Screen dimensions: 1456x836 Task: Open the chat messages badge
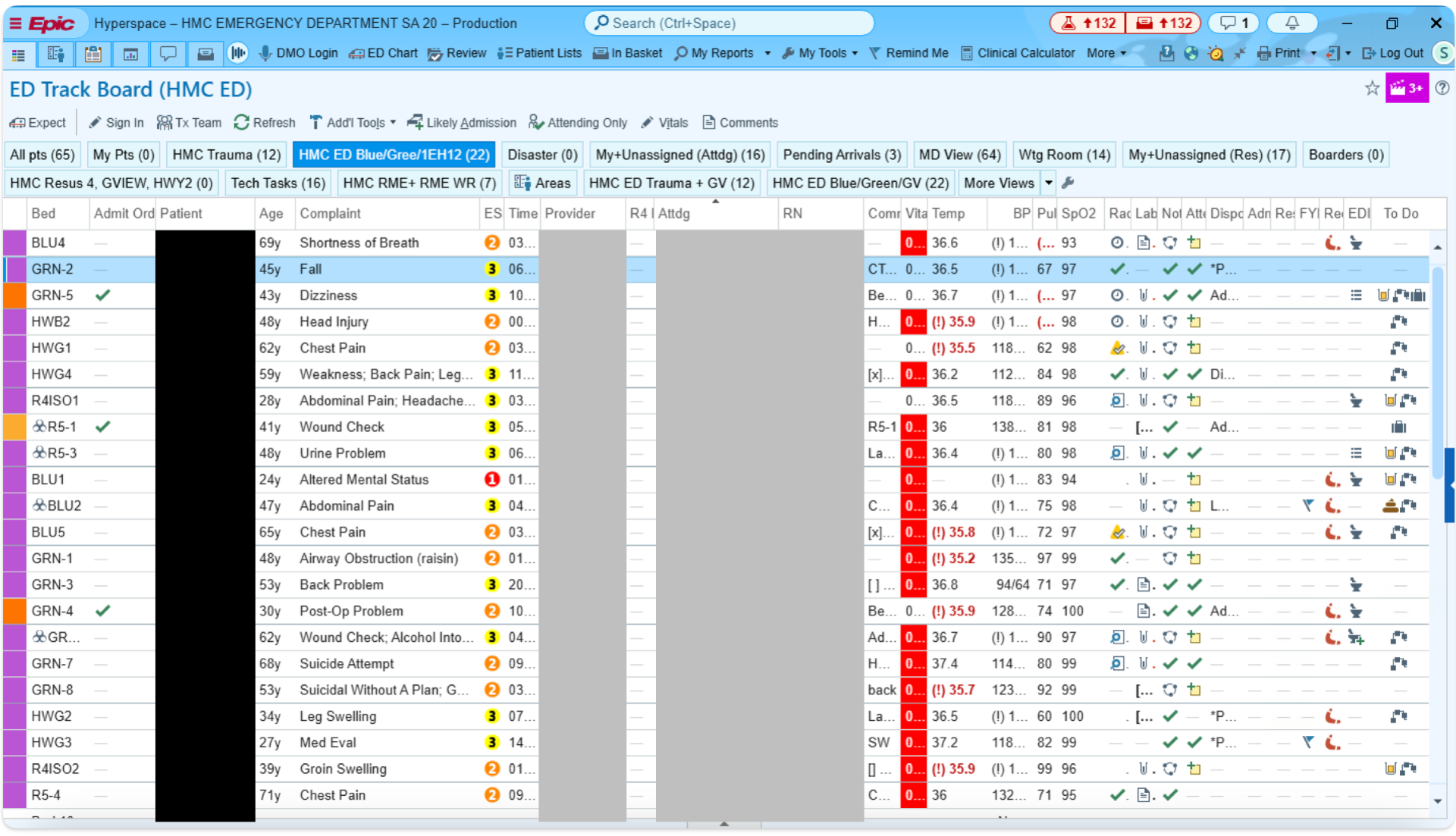pyautogui.click(x=1234, y=23)
